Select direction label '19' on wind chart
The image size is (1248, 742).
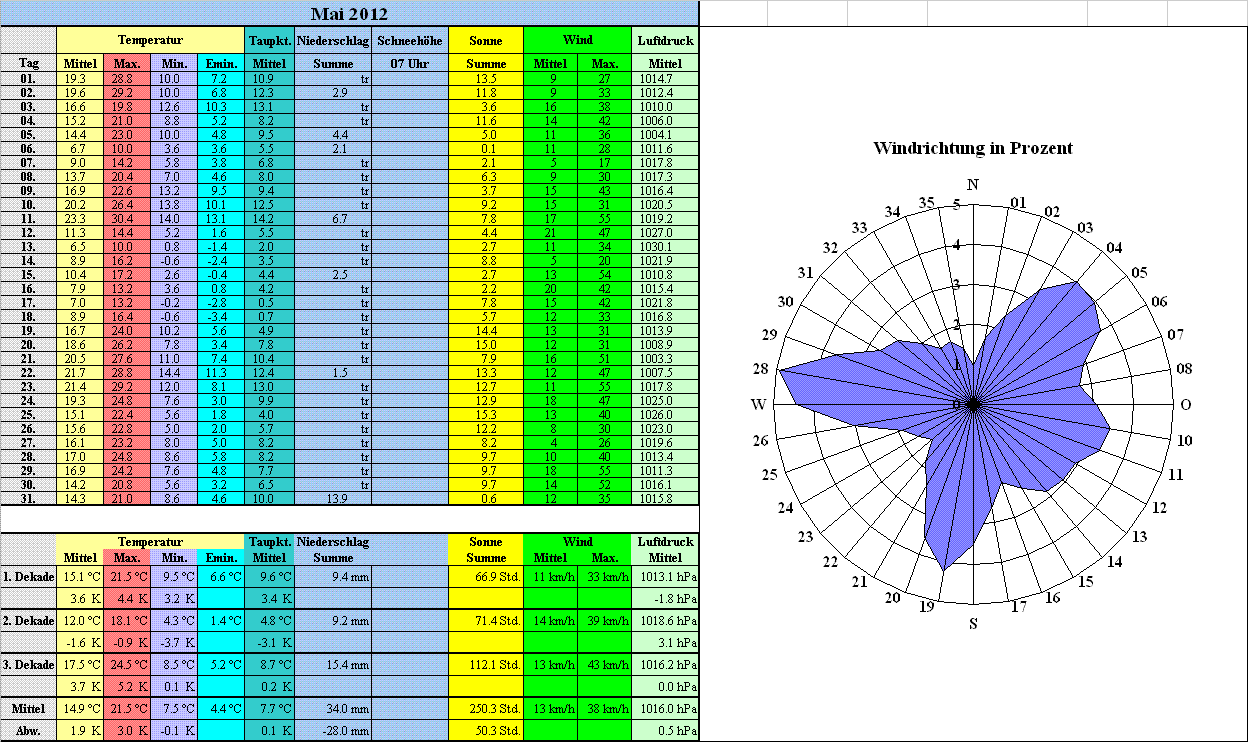(x=927, y=607)
